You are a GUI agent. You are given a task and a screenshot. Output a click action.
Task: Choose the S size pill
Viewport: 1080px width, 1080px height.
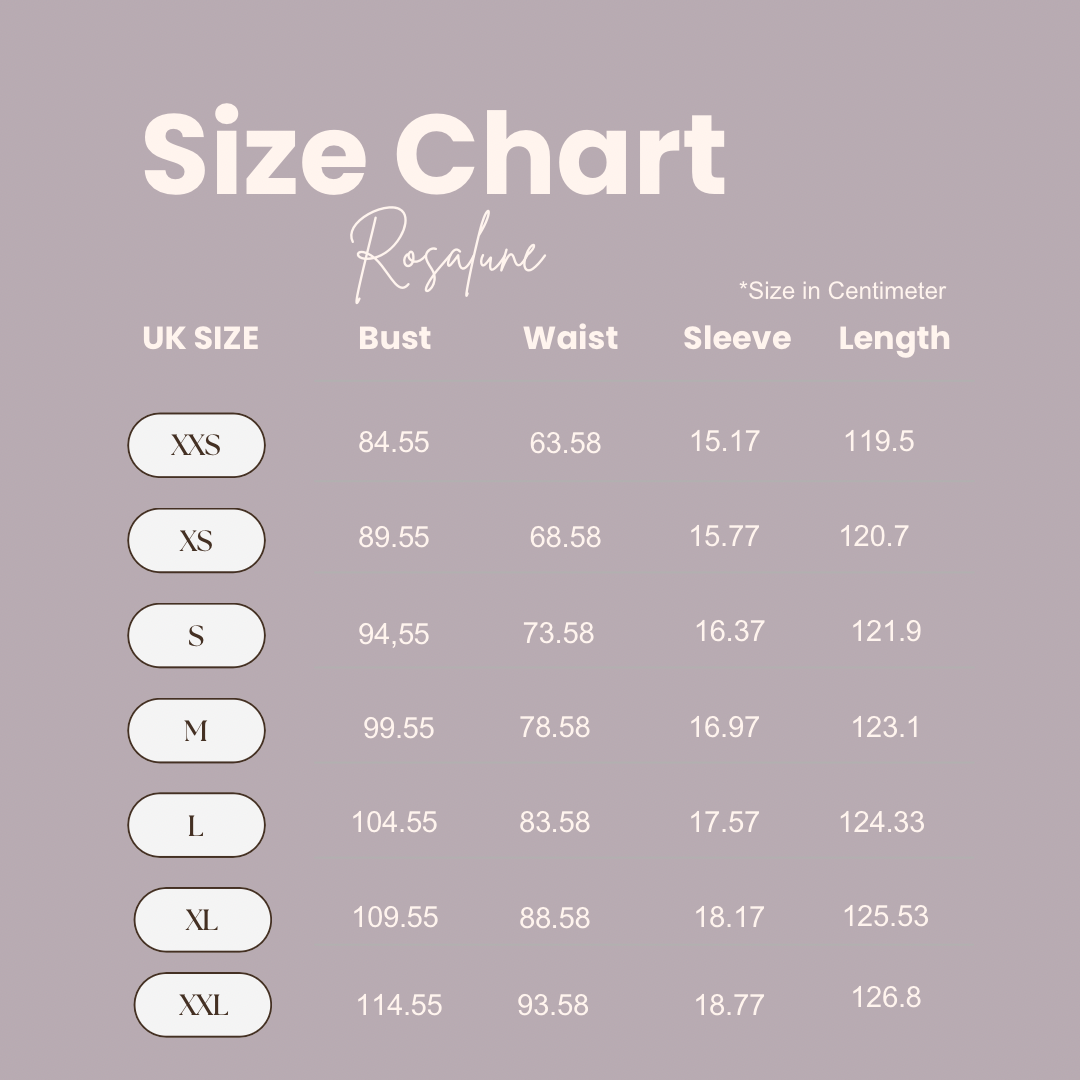[x=196, y=635]
